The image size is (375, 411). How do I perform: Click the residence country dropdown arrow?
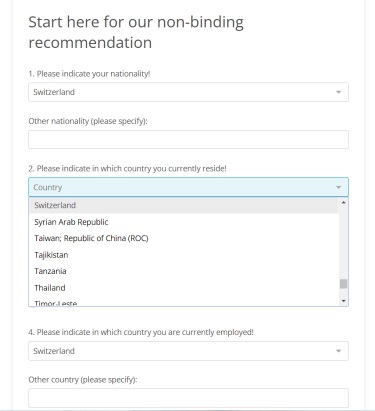tap(338, 187)
